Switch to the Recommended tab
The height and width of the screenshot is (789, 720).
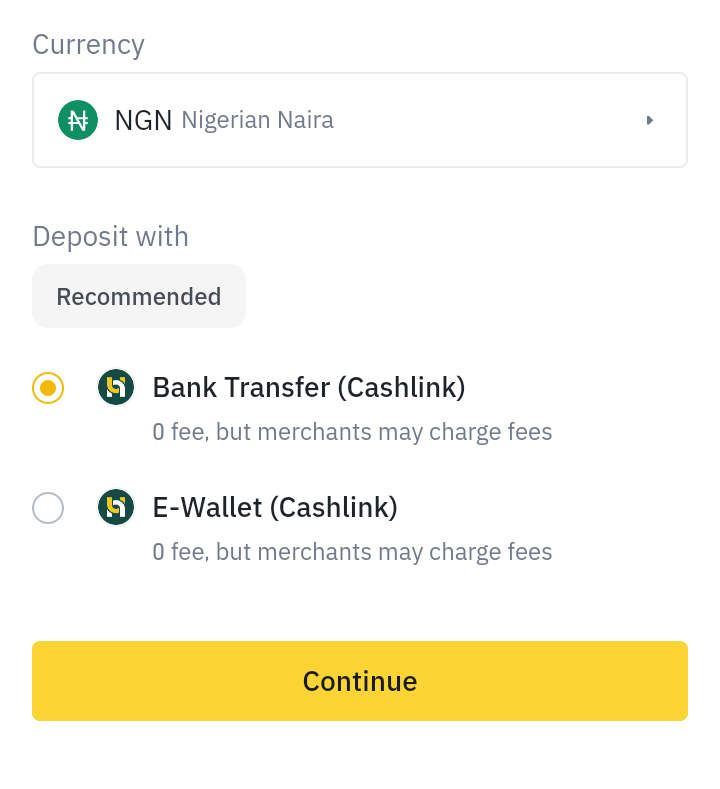pos(139,296)
